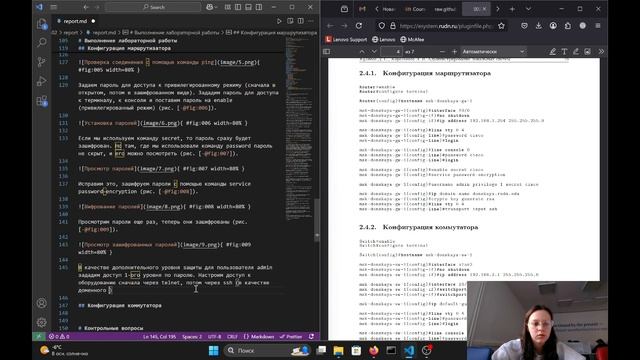The width and height of the screenshot is (640, 360).
Task: Open the errors and warnings status item
Action: [x=59, y=337]
